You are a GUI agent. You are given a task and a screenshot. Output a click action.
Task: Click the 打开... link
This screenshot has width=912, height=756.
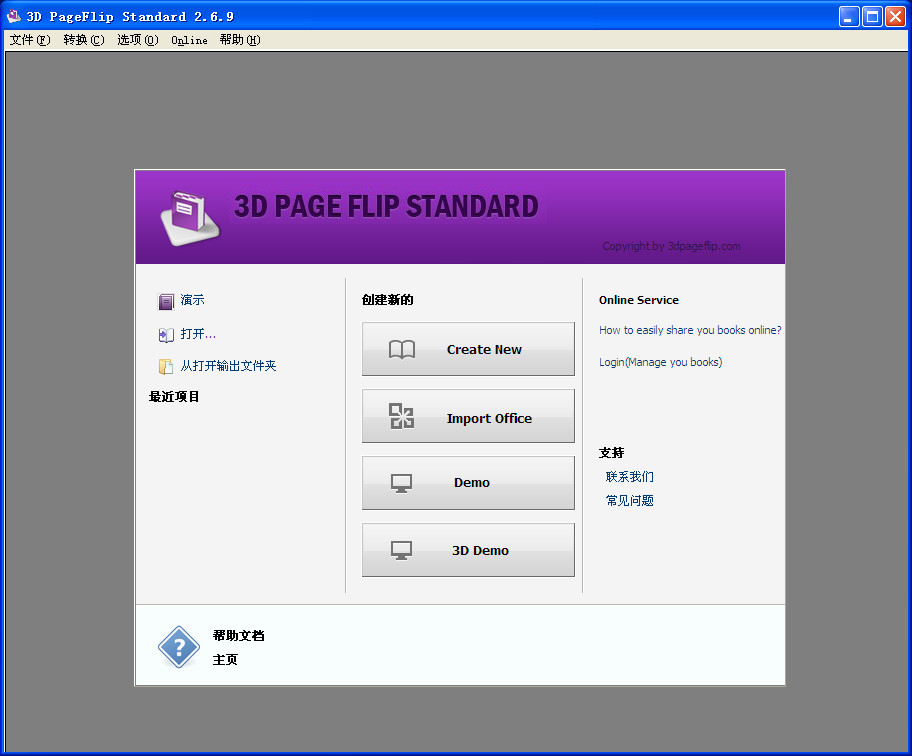tap(198, 334)
